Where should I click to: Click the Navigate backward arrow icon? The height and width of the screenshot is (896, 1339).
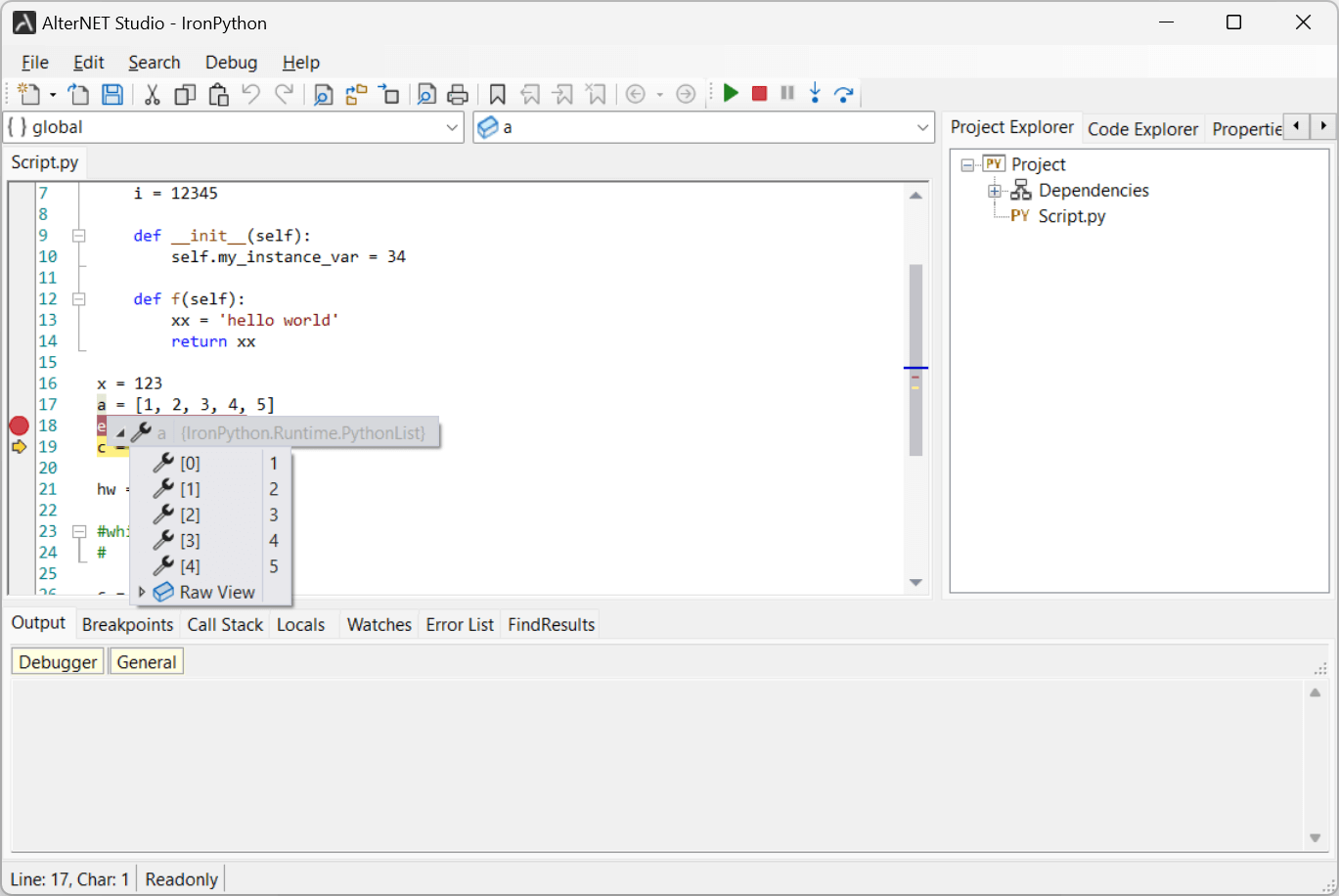636,94
